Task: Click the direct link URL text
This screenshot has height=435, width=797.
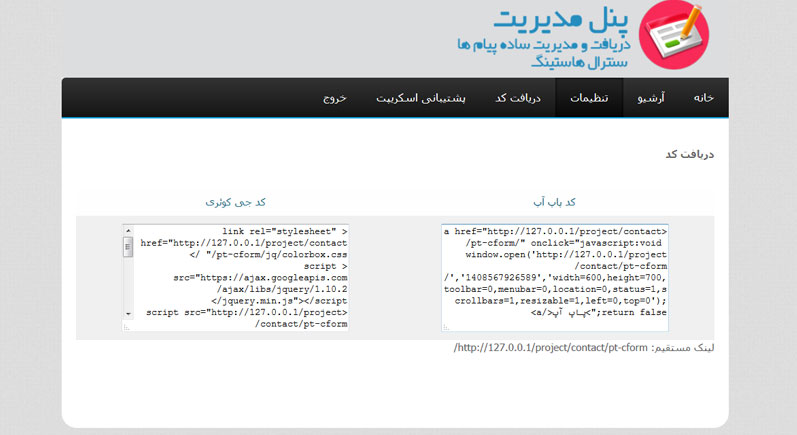Action: click(550, 348)
